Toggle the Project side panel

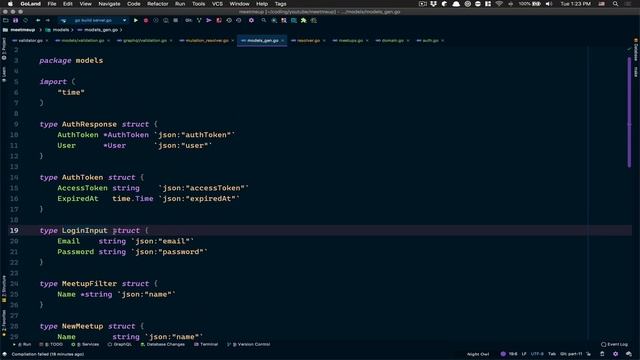click(4, 49)
